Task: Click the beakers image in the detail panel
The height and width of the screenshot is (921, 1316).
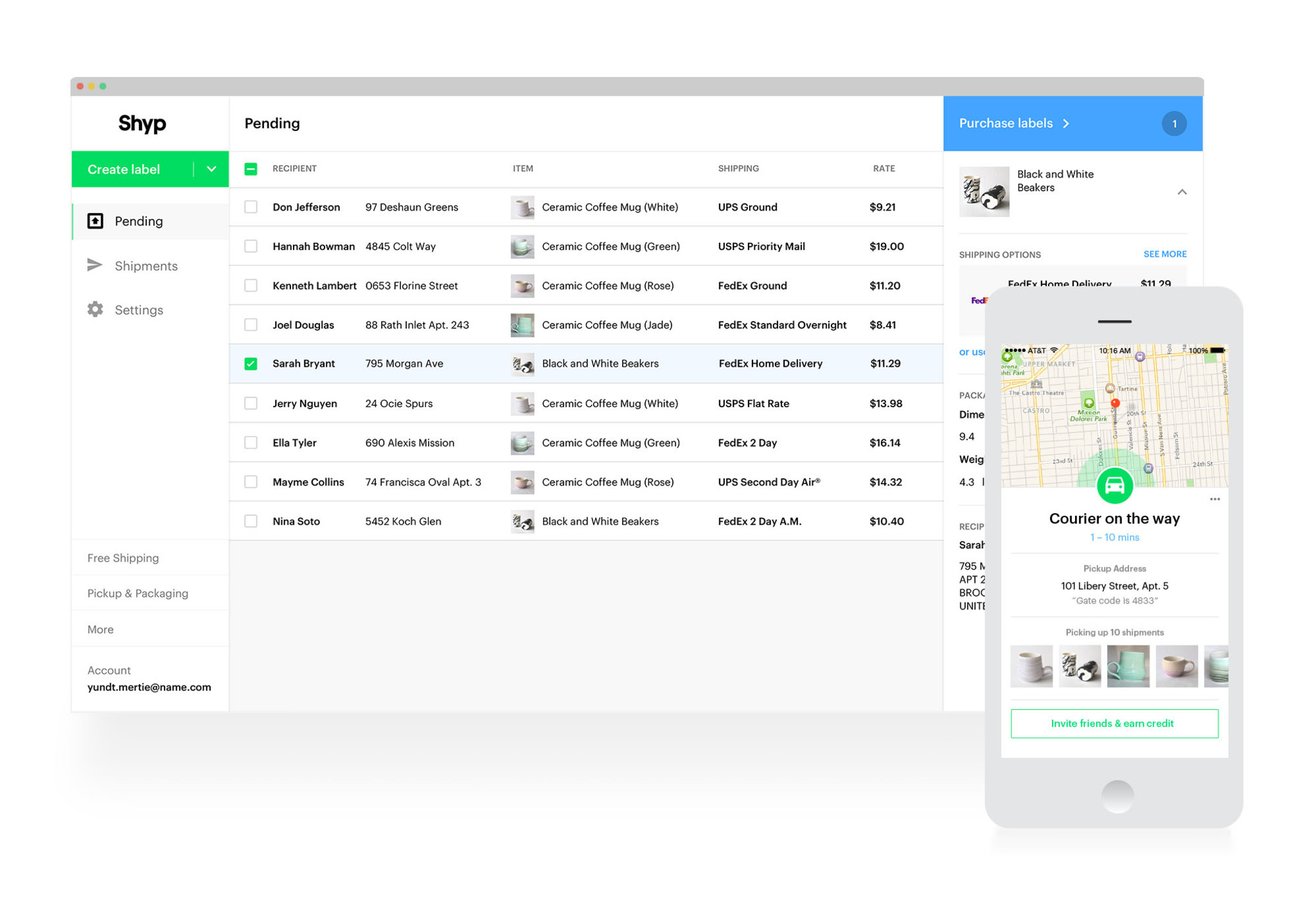Action: (984, 192)
